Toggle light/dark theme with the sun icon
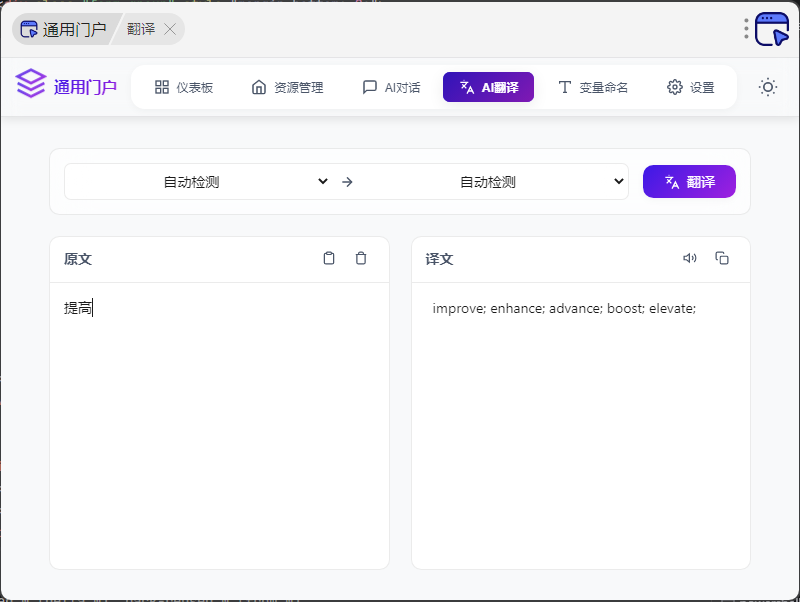Image resolution: width=800 pixels, height=602 pixels. click(x=768, y=87)
